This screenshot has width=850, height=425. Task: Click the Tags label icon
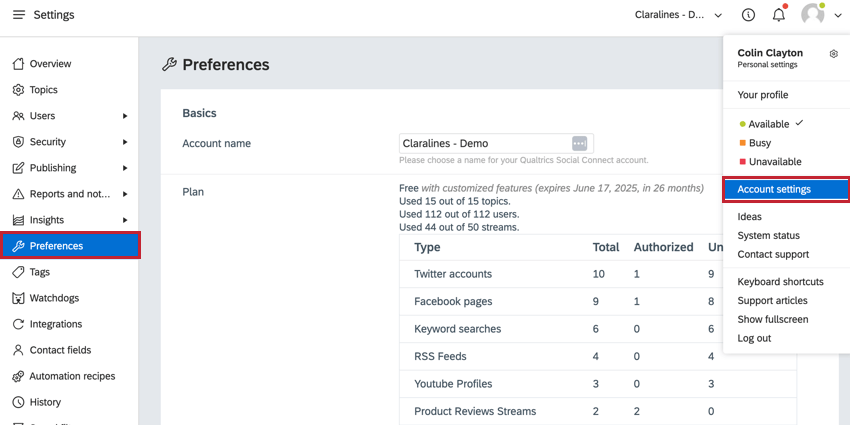click(18, 272)
